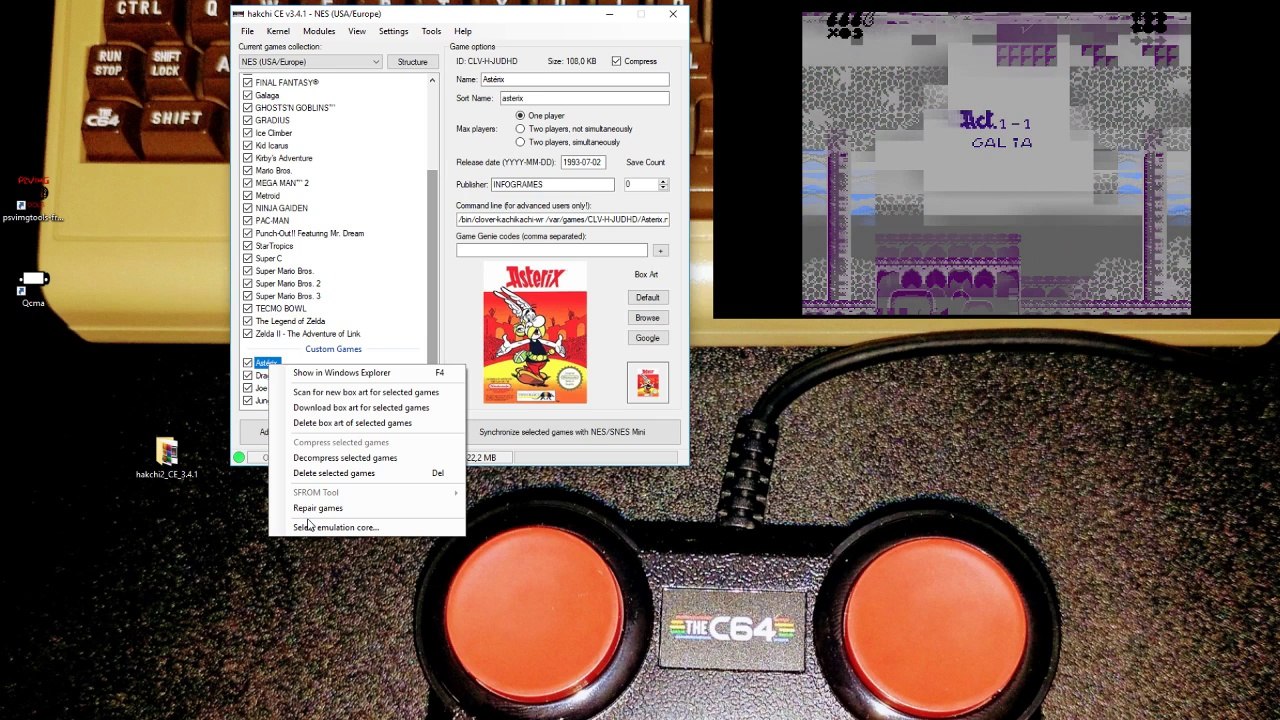
Task: Choose Repair games
Action: tap(367, 508)
